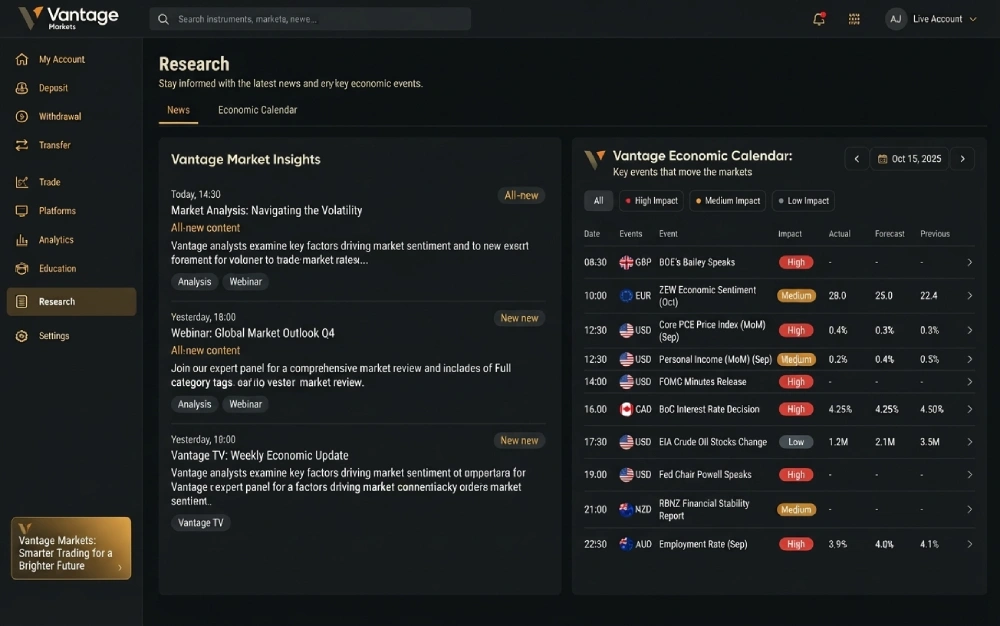Click the GBP flag icon

(626, 263)
